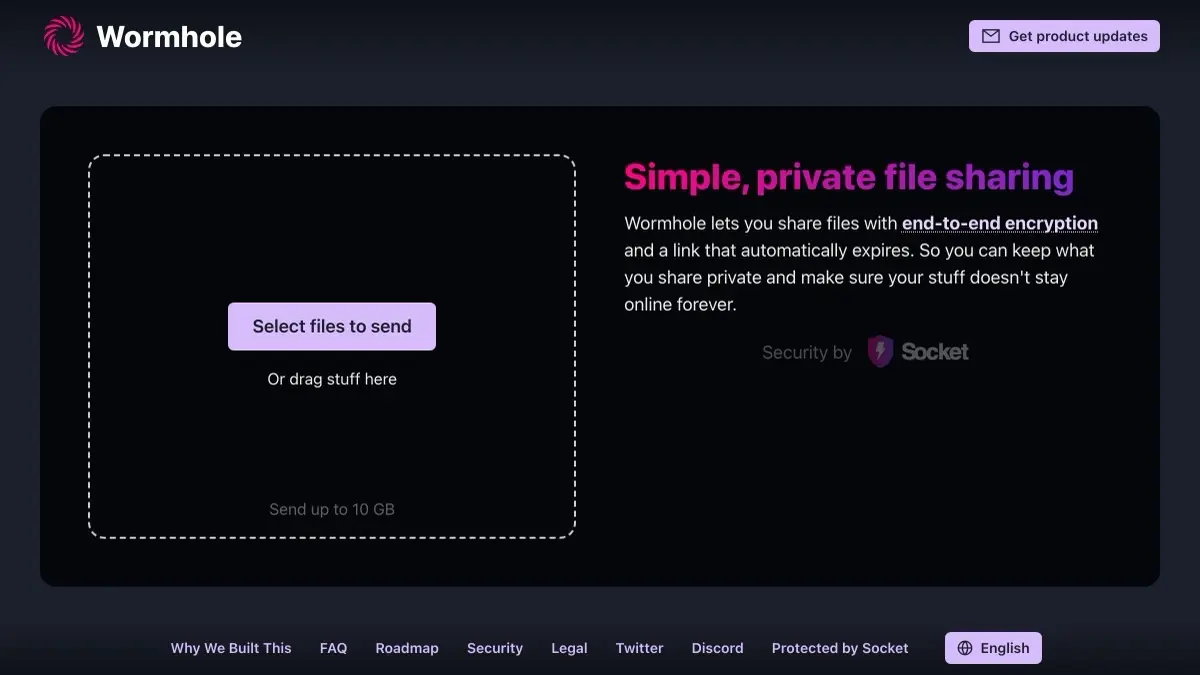This screenshot has height=675, width=1200.
Task: Click the Wormhole brand name text
Action: coord(169,37)
